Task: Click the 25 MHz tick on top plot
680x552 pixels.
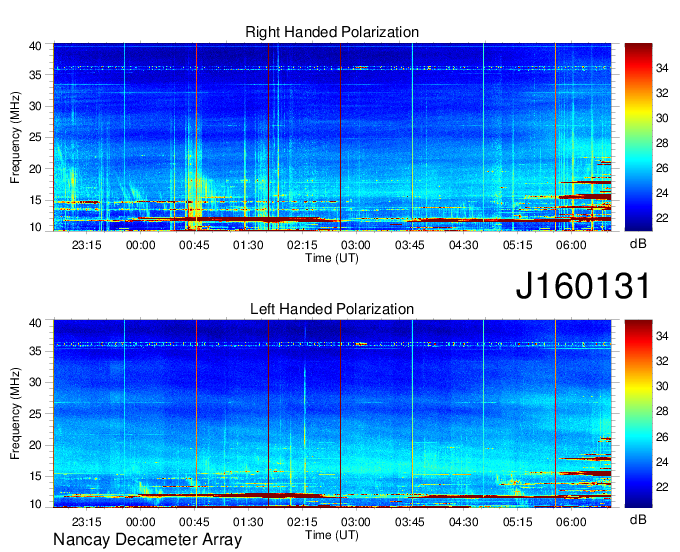Action: pos(35,138)
